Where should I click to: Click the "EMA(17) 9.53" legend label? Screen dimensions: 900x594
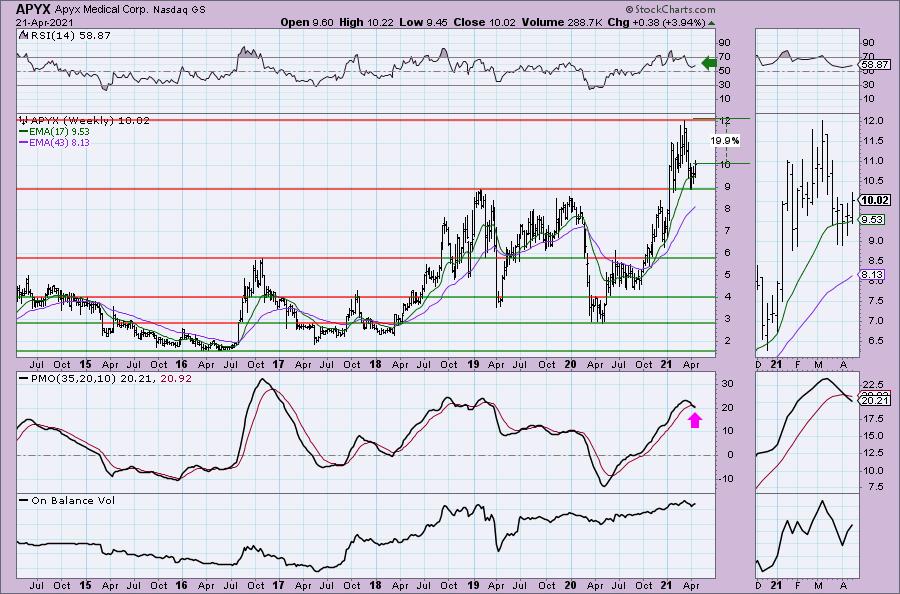pyautogui.click(x=59, y=131)
